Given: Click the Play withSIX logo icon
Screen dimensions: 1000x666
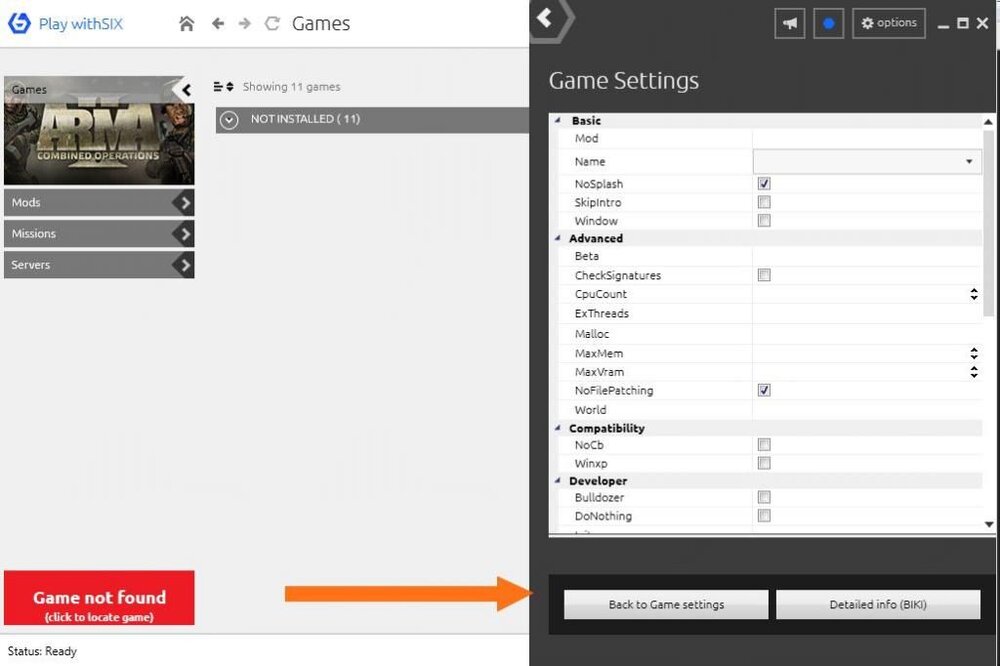Looking at the screenshot, I should [19, 24].
